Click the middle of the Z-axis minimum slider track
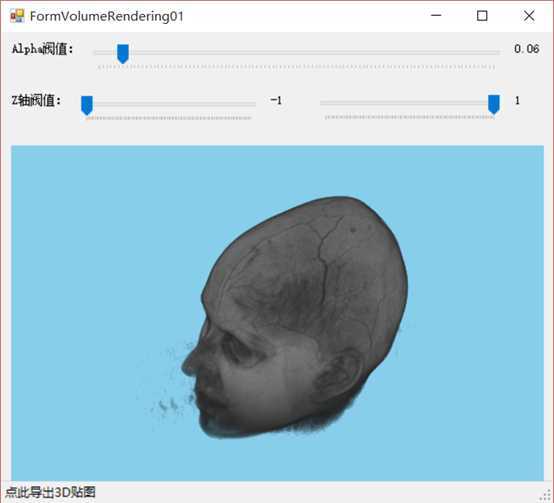The image size is (554, 503). click(x=168, y=104)
